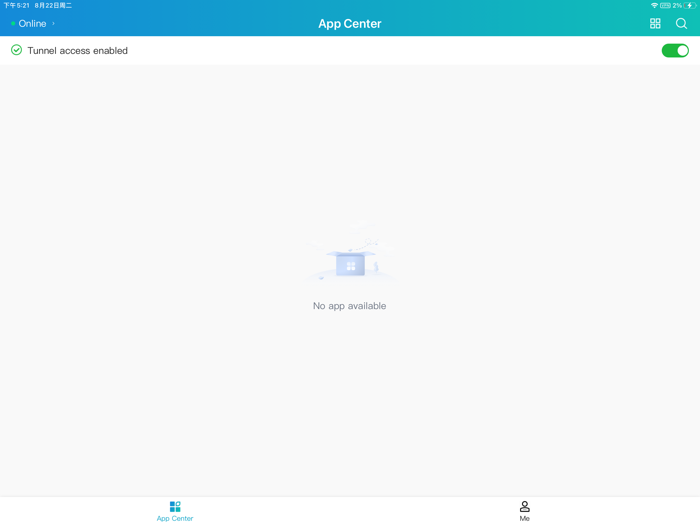700x525 pixels.
Task: Select the Tunnel access enabled text
Action: 77,50
